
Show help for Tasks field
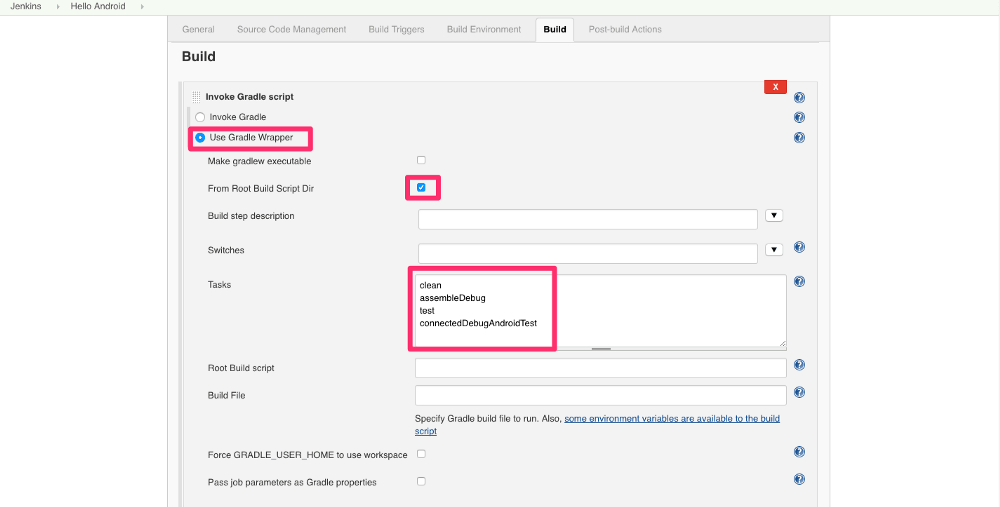pyautogui.click(x=799, y=281)
